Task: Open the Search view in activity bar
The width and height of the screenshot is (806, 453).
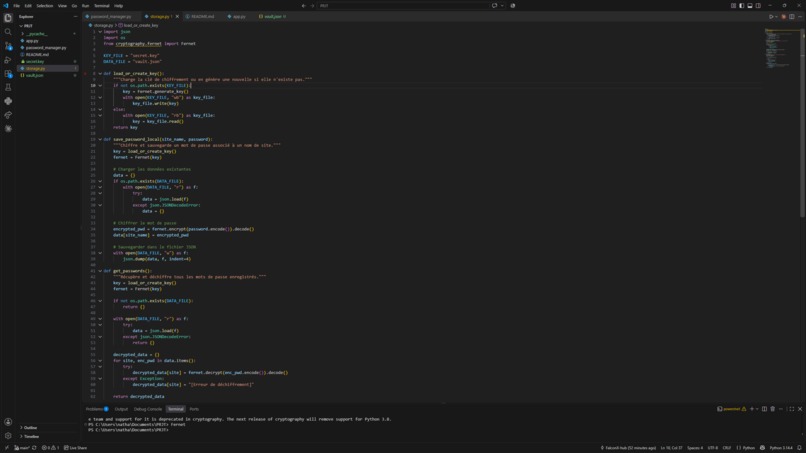Action: [x=8, y=32]
